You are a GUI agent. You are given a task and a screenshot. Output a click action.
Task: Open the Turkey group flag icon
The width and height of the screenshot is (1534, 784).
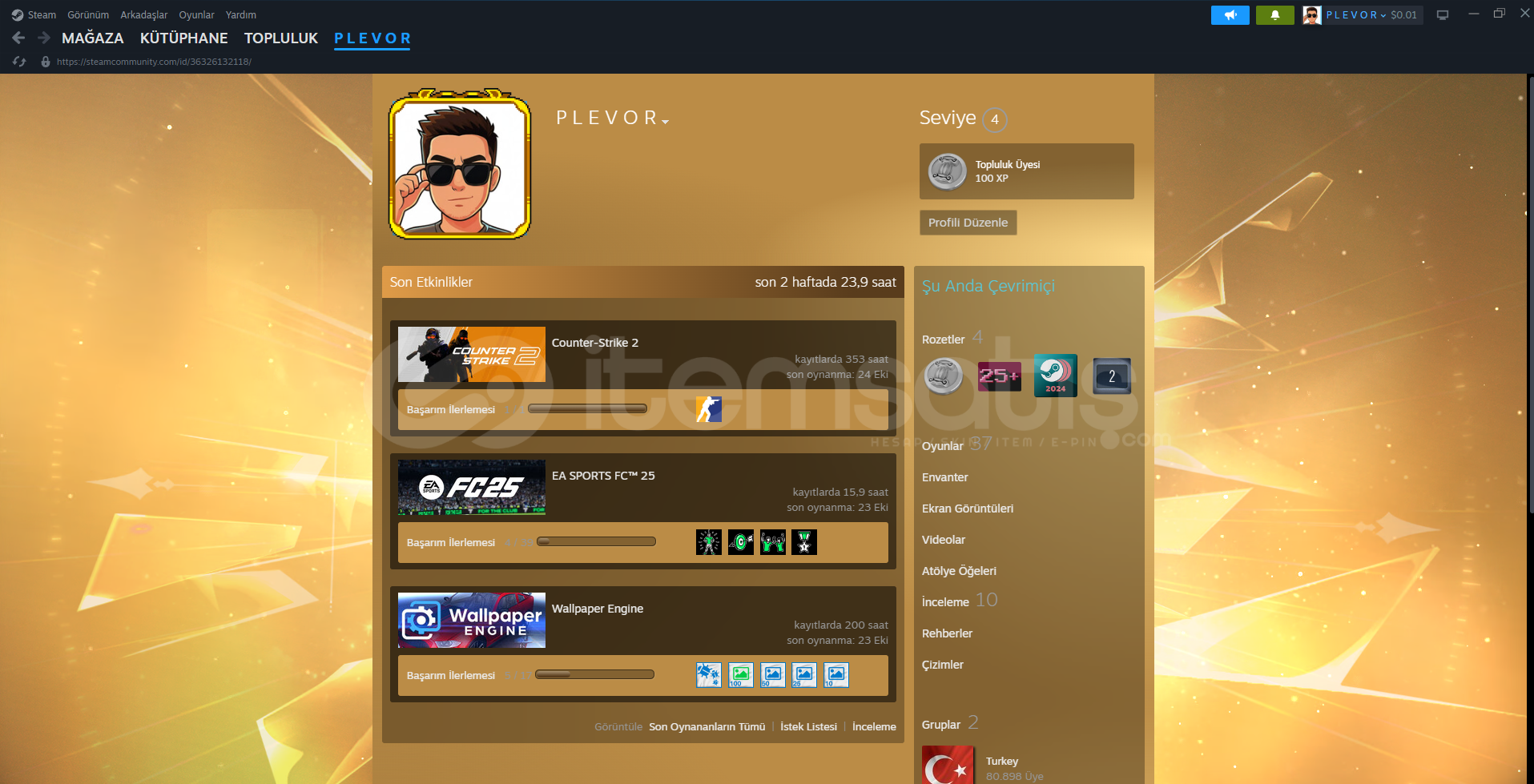(948, 766)
